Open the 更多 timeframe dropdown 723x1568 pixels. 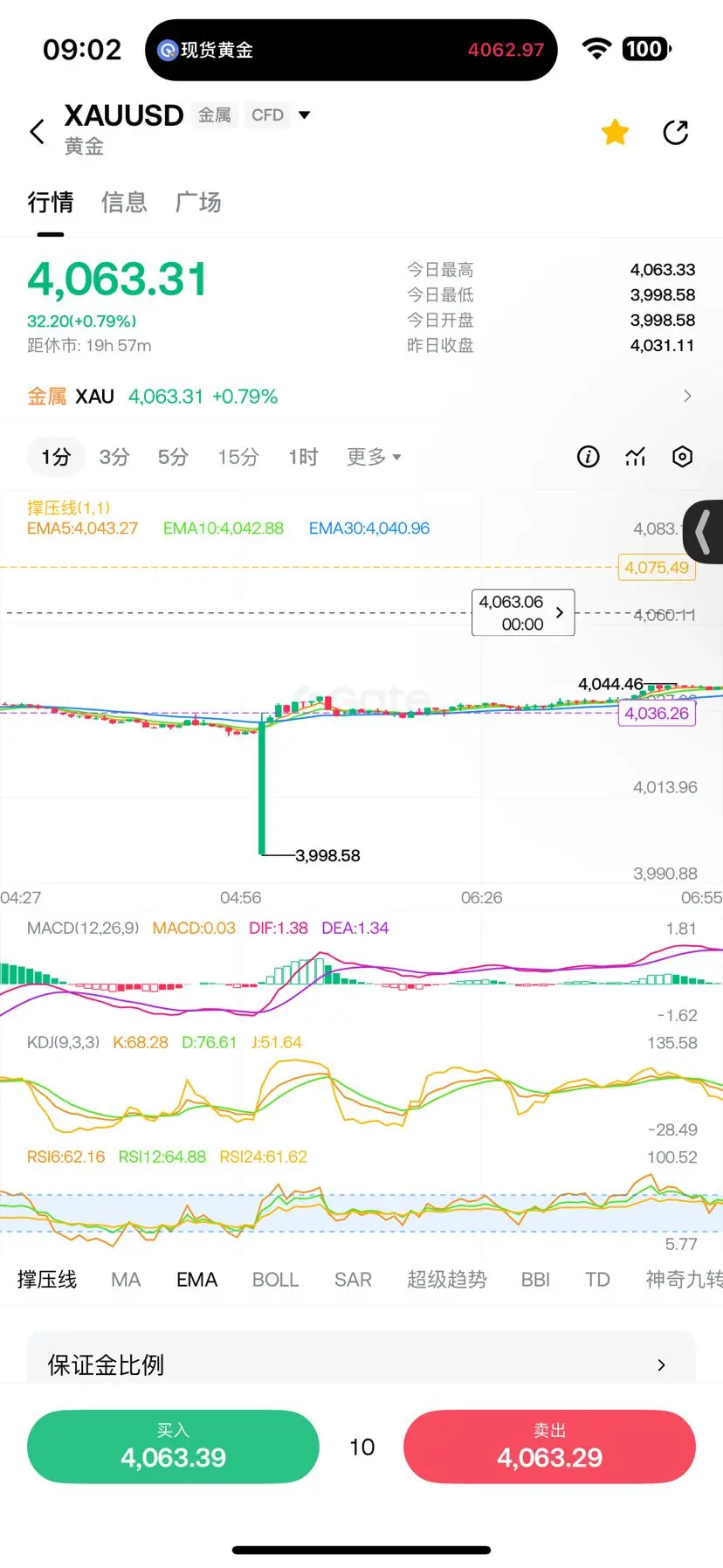(374, 457)
